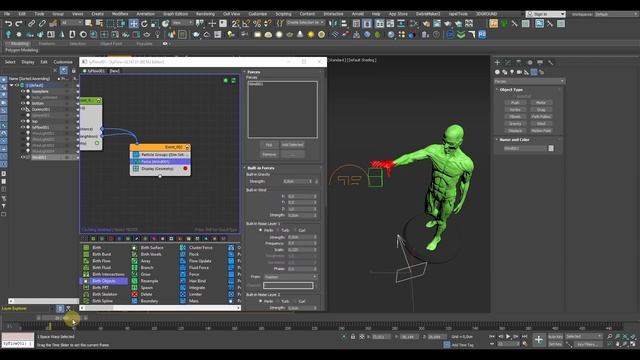Click the Birth Objects operator icon
This screenshot has height=360, width=640.
[x=86, y=281]
